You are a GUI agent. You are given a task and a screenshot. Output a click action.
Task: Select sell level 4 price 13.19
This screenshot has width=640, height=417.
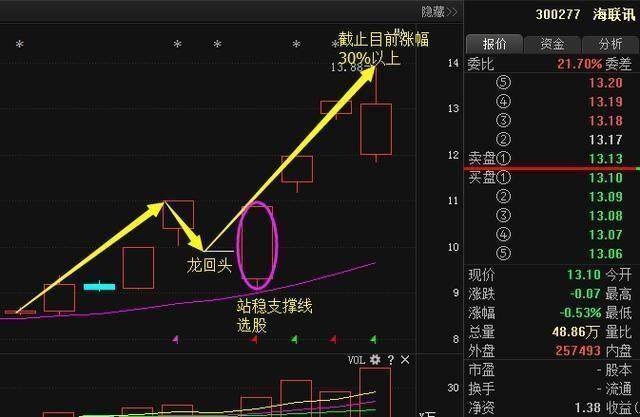pyautogui.click(x=606, y=102)
